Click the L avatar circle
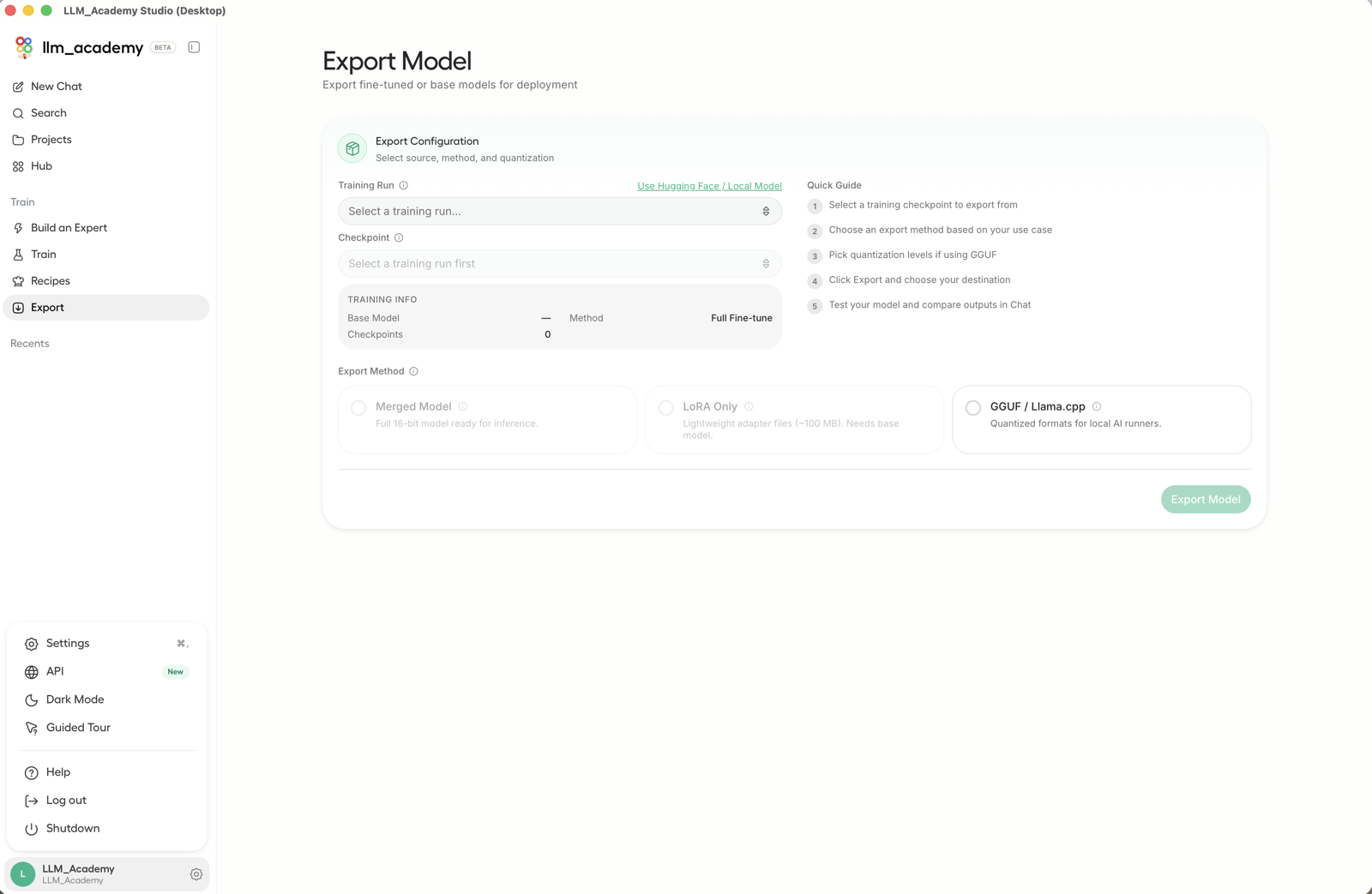The image size is (1372, 894). click(x=23, y=874)
